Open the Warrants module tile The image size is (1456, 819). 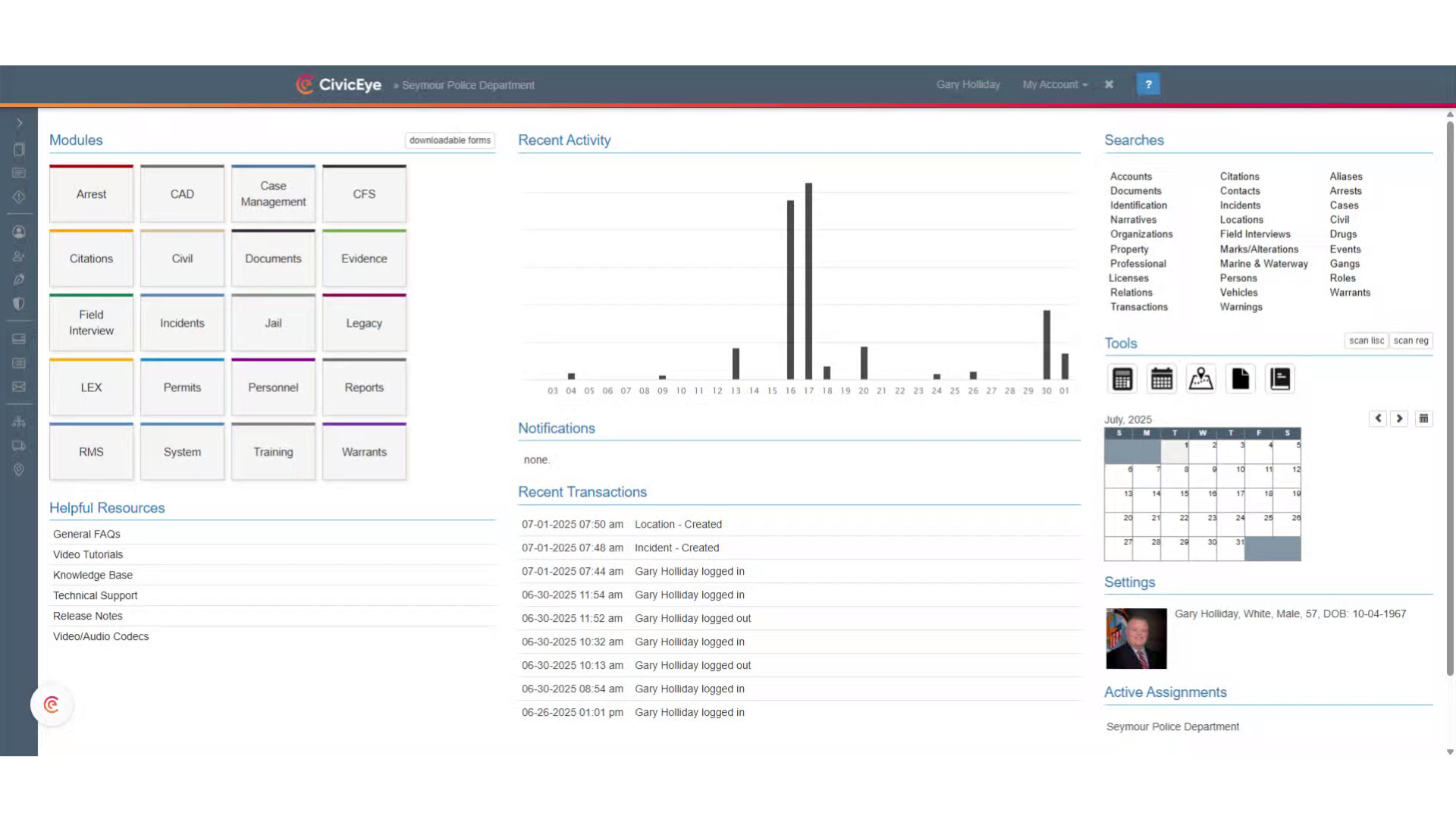pos(364,451)
